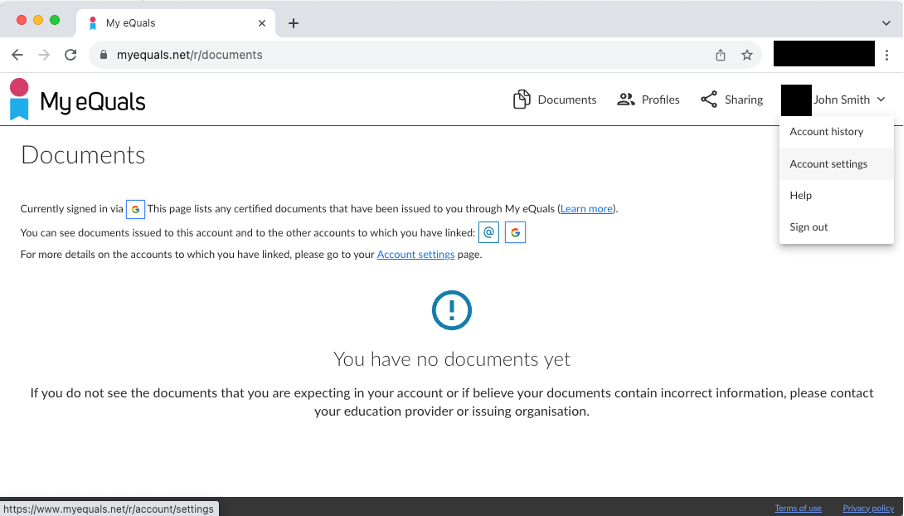
Task: Close the My eQuals tab
Action: [262, 23]
